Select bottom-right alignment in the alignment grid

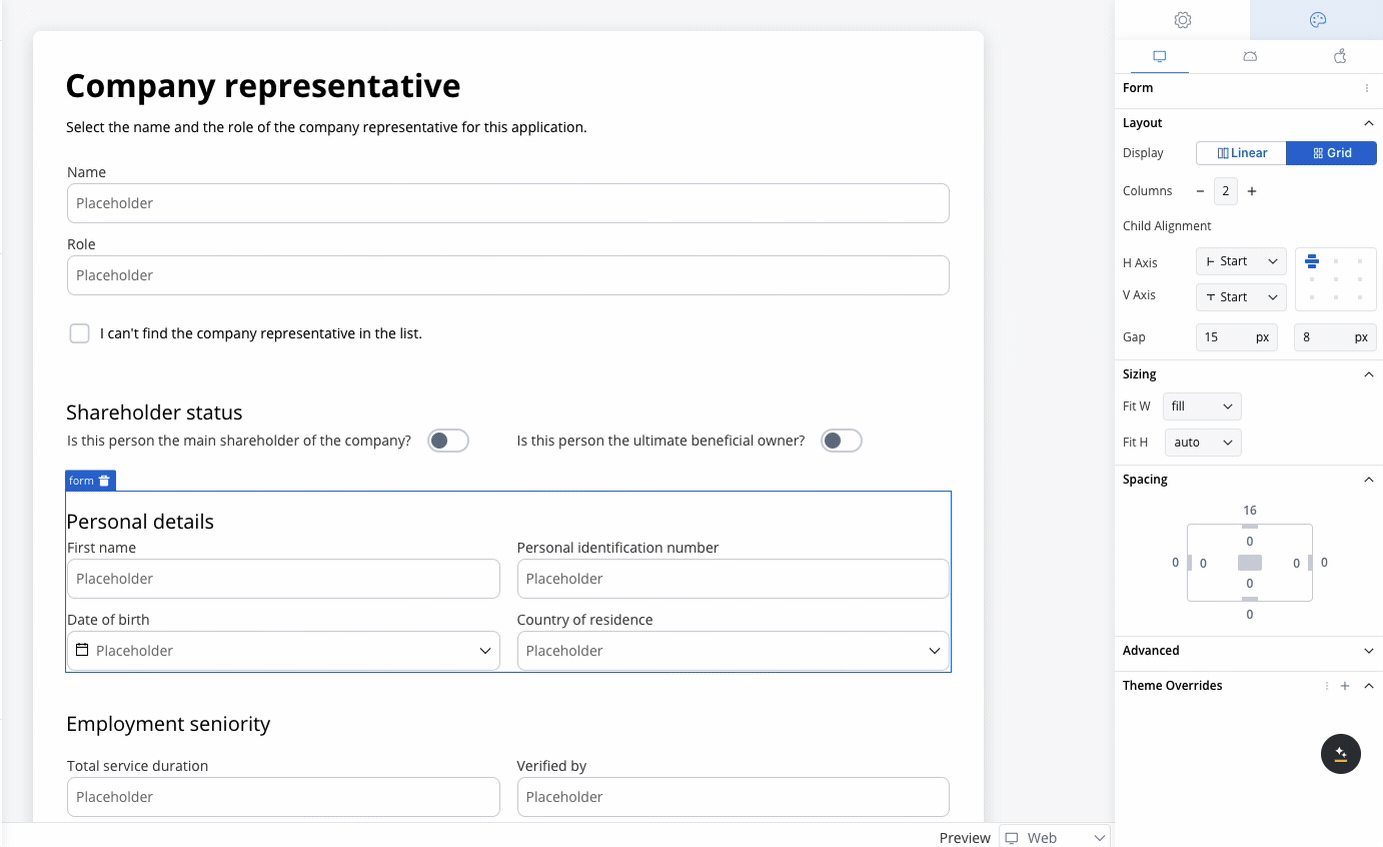coord(1360,297)
